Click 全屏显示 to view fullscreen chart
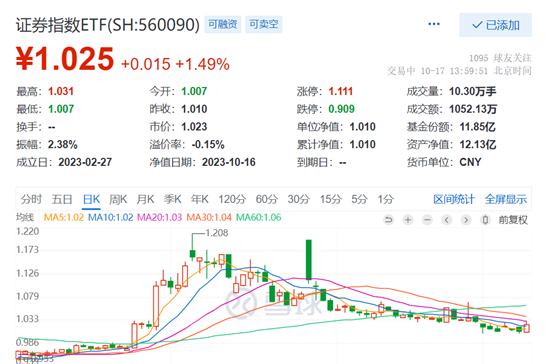The image size is (554, 364). (x=506, y=199)
